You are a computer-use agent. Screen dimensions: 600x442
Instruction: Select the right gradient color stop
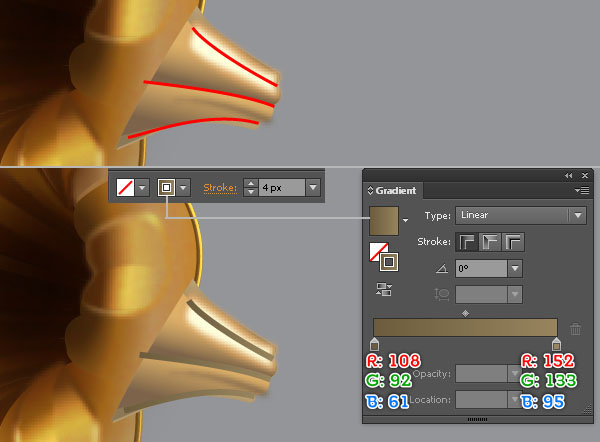pos(556,344)
